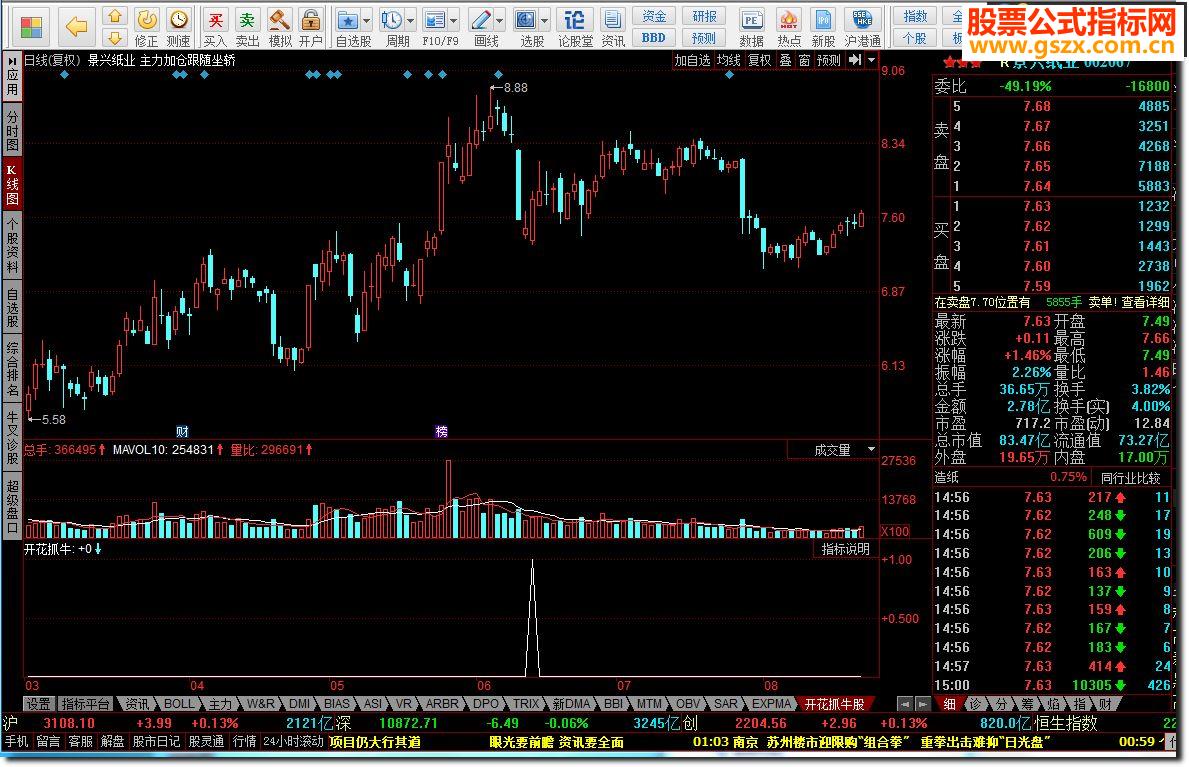The image size is (1189, 767).
Task: Click the up arrow toolbar icon
Action: click(x=114, y=16)
